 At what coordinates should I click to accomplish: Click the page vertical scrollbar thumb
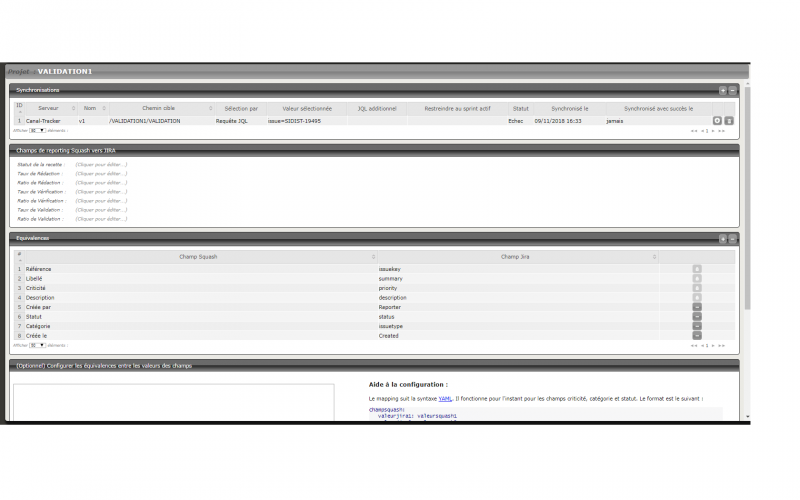747,198
